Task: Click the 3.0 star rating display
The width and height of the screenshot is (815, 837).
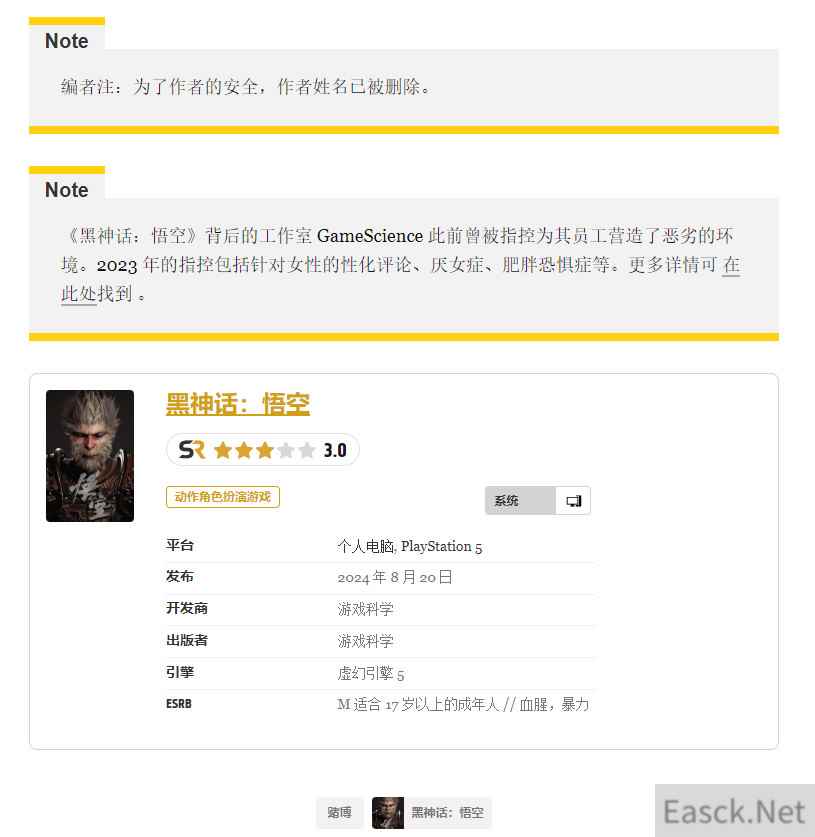Action: coord(263,450)
